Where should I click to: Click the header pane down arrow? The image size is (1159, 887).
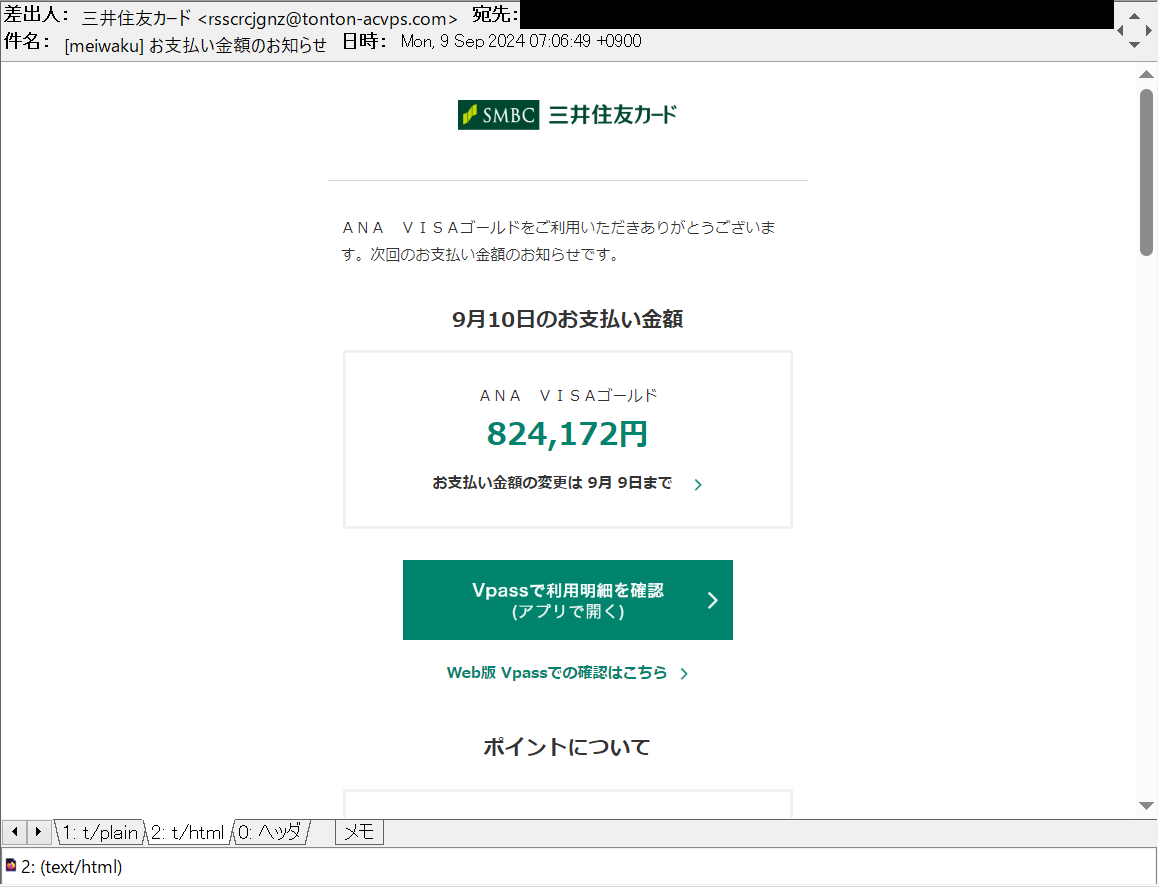[x=1135, y=45]
